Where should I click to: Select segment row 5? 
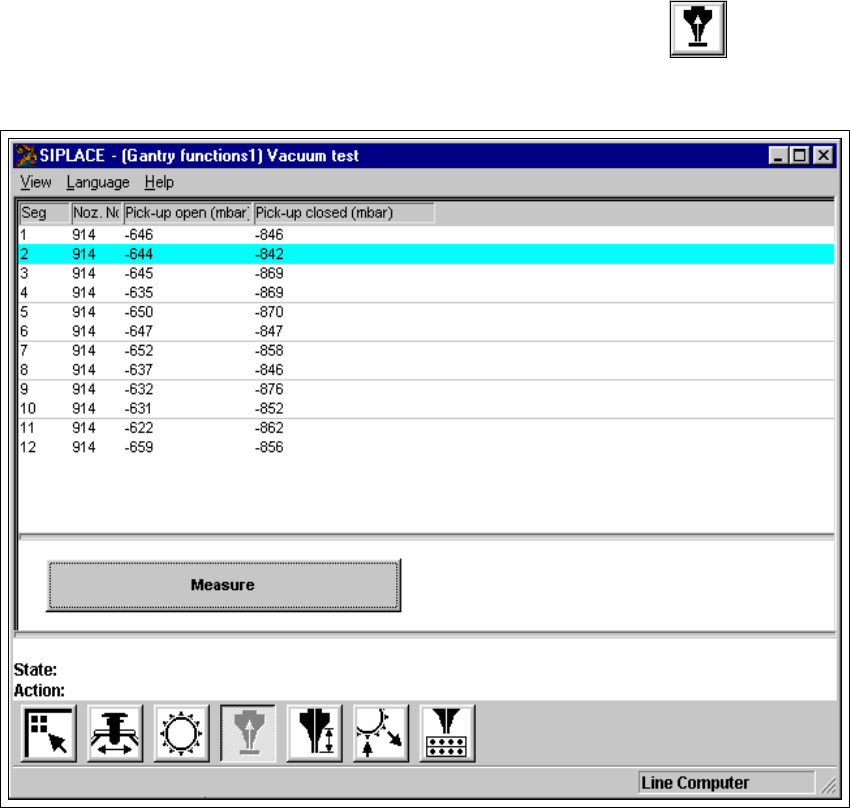pyautogui.click(x=426, y=312)
